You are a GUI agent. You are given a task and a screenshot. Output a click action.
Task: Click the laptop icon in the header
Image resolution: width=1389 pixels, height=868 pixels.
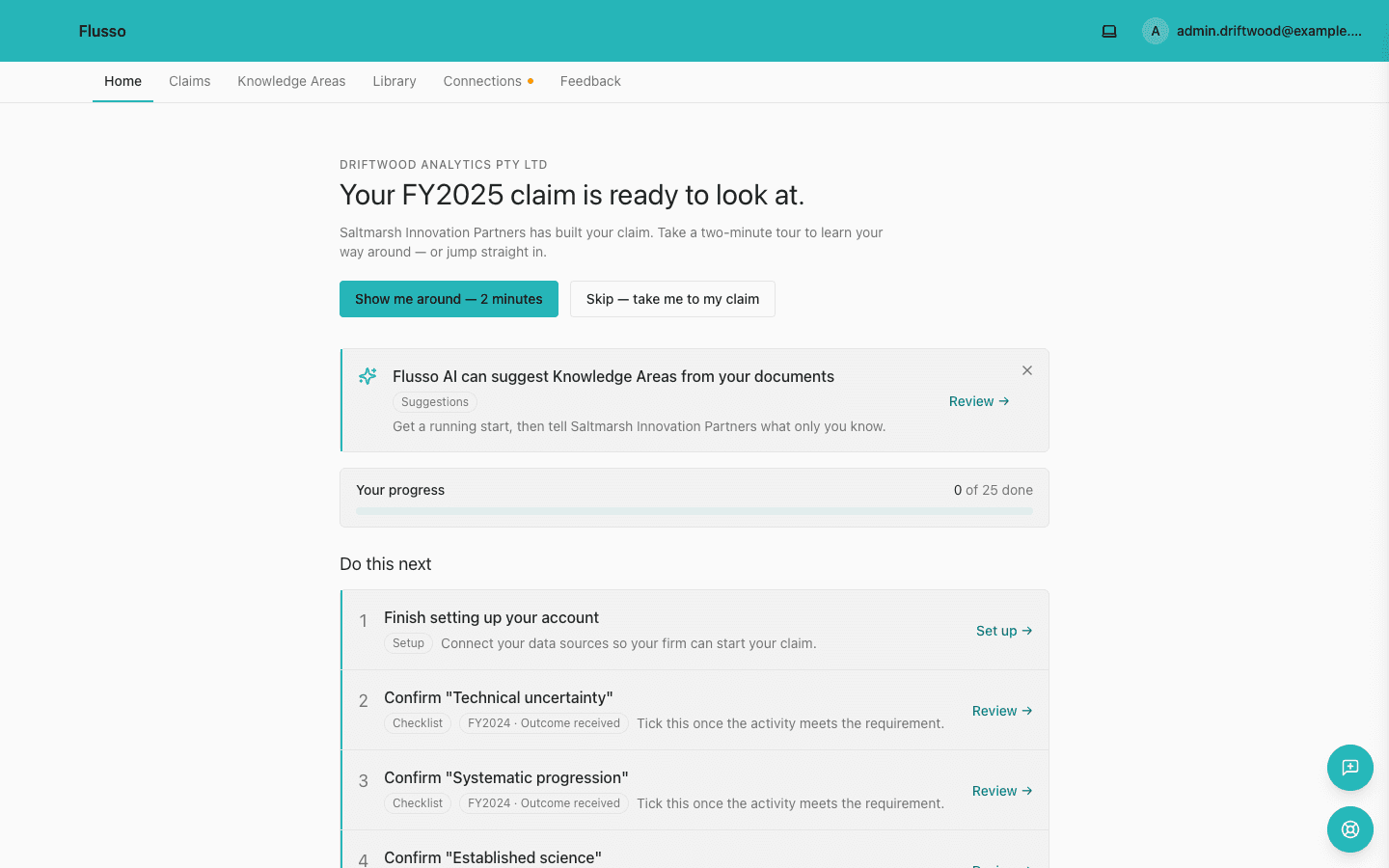pyautogui.click(x=1109, y=31)
